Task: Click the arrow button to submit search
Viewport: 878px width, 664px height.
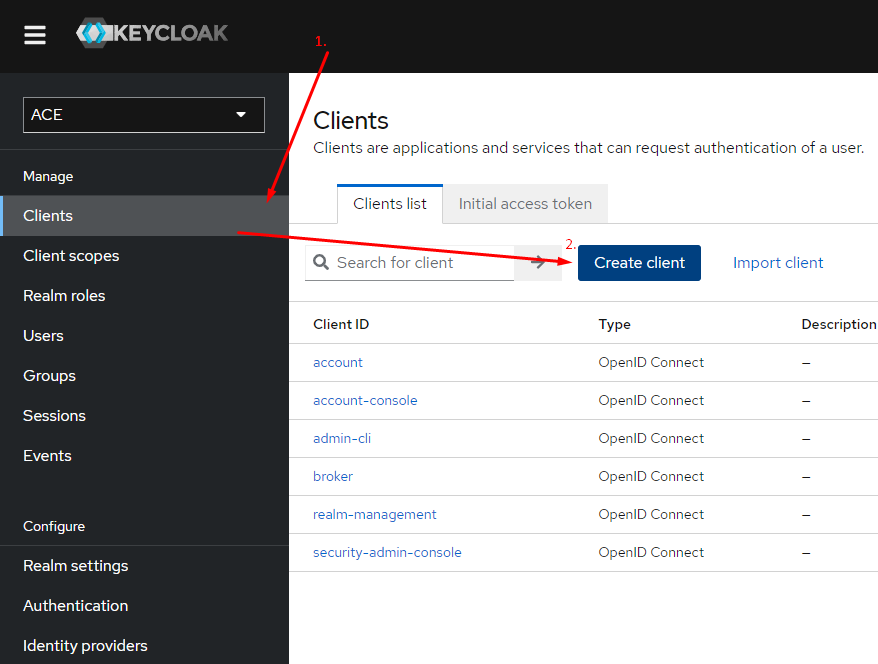Action: click(538, 262)
